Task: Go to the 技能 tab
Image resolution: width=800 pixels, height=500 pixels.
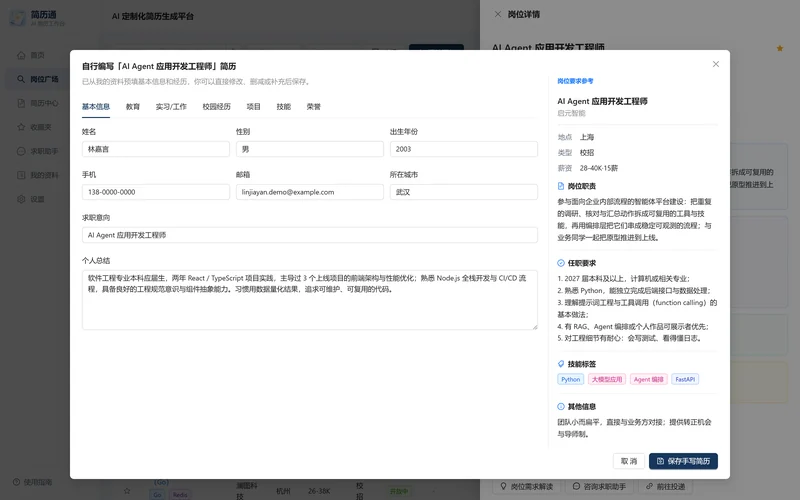Action: (284, 107)
